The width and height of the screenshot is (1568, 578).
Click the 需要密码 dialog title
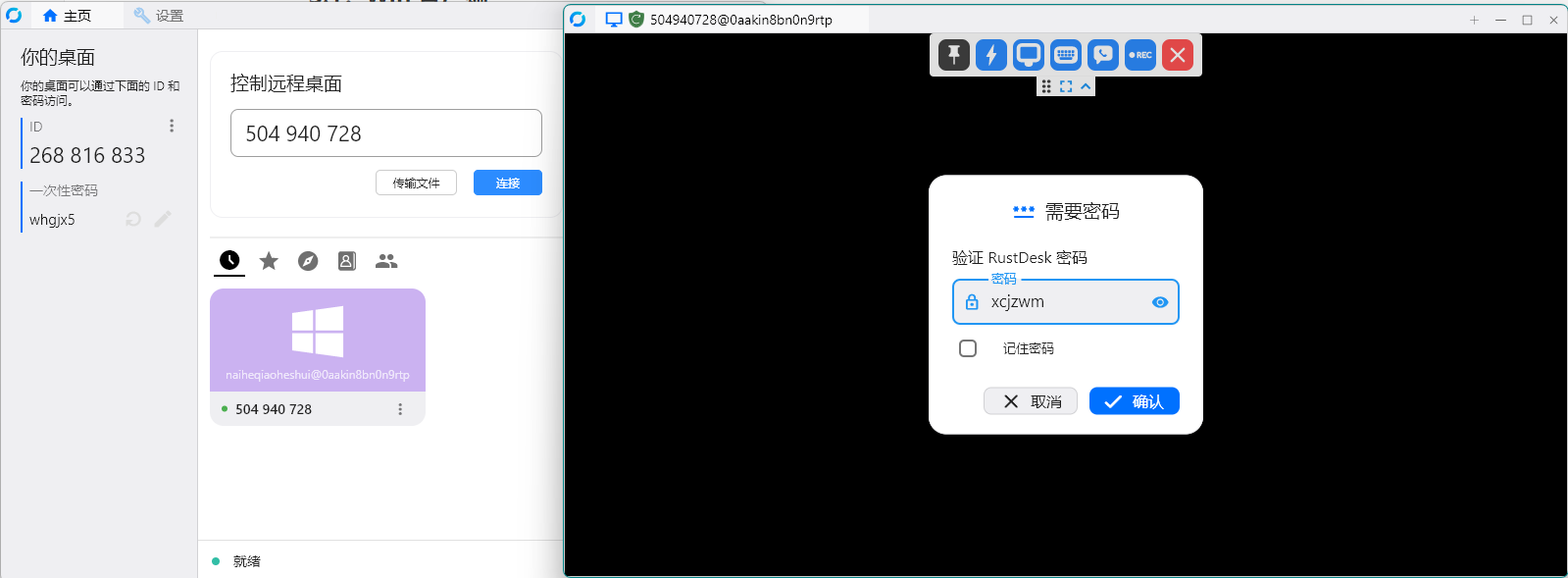click(1082, 211)
